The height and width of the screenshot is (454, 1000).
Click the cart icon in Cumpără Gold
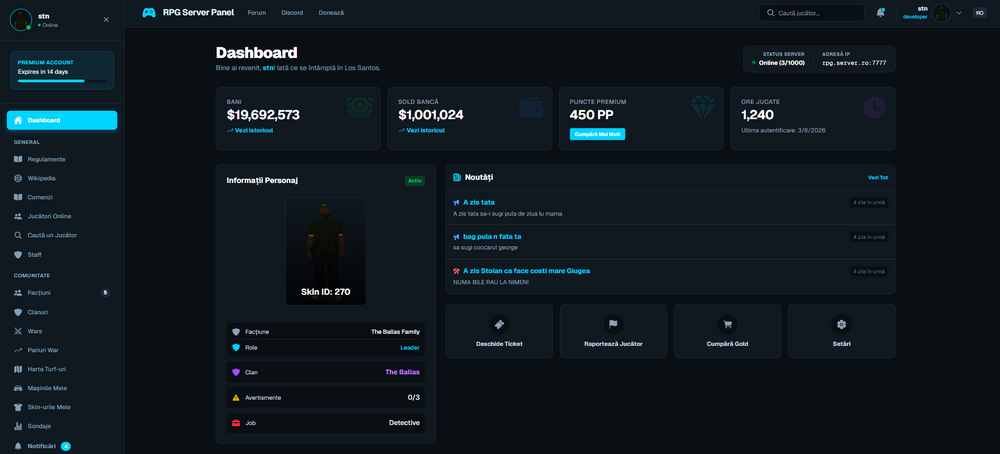pyautogui.click(x=727, y=325)
